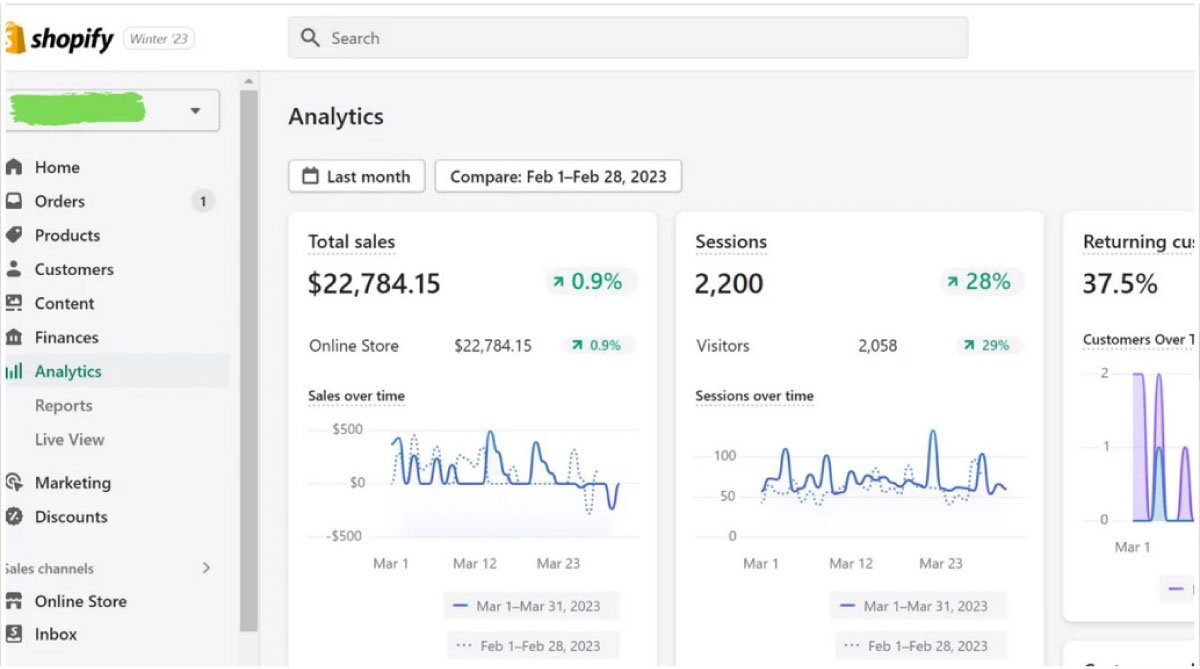
Task: Click the Orders inbox tray icon
Action: point(14,201)
